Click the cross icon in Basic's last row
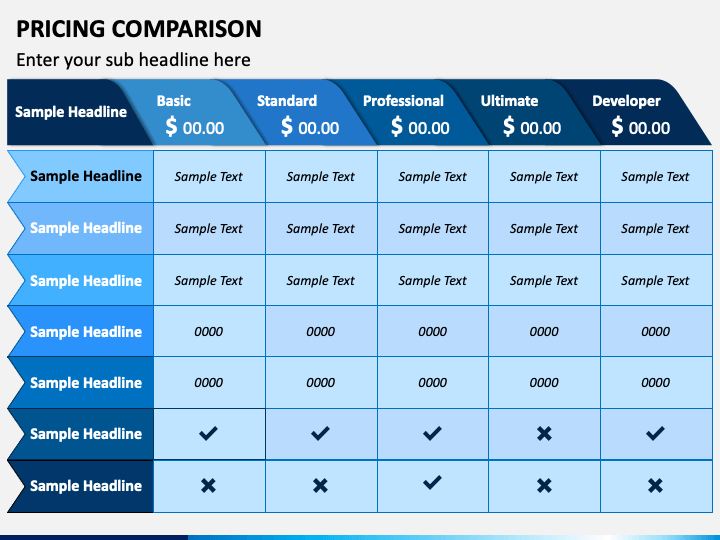 pyautogui.click(x=208, y=485)
